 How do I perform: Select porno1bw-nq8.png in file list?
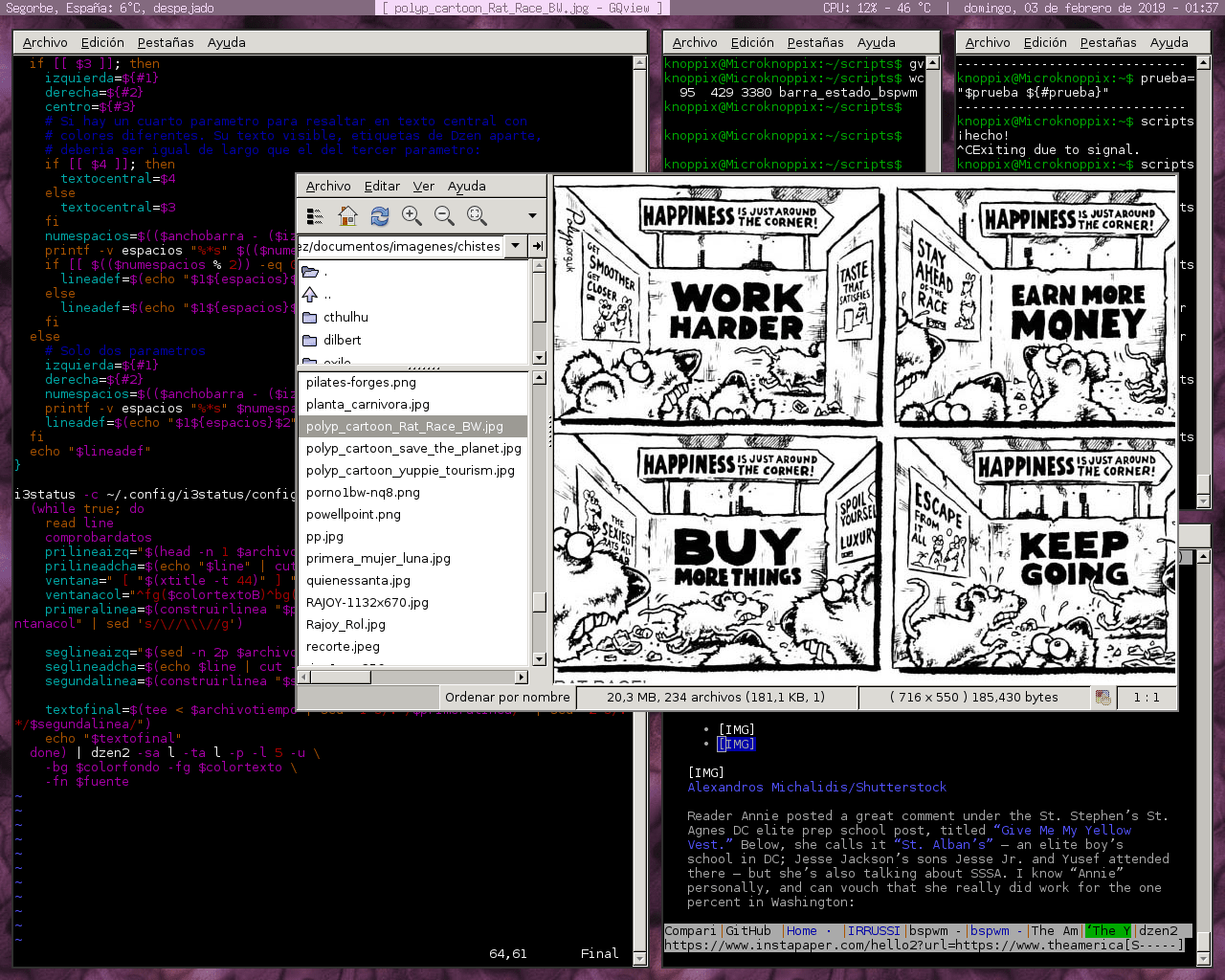[413, 492]
